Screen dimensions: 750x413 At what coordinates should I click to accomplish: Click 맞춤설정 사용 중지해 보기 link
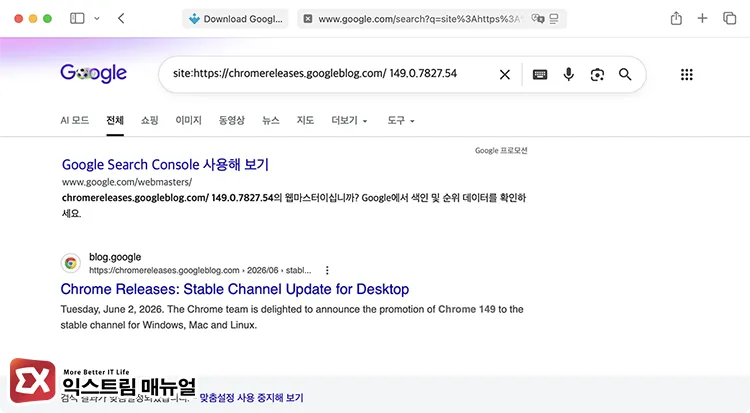[251, 398]
